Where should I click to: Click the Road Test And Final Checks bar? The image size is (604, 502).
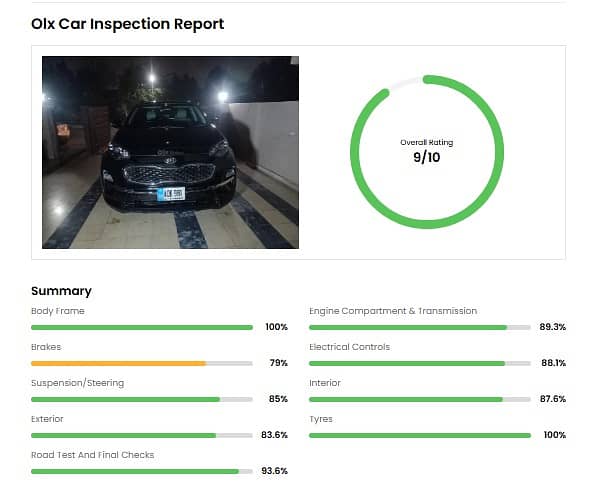click(141, 471)
